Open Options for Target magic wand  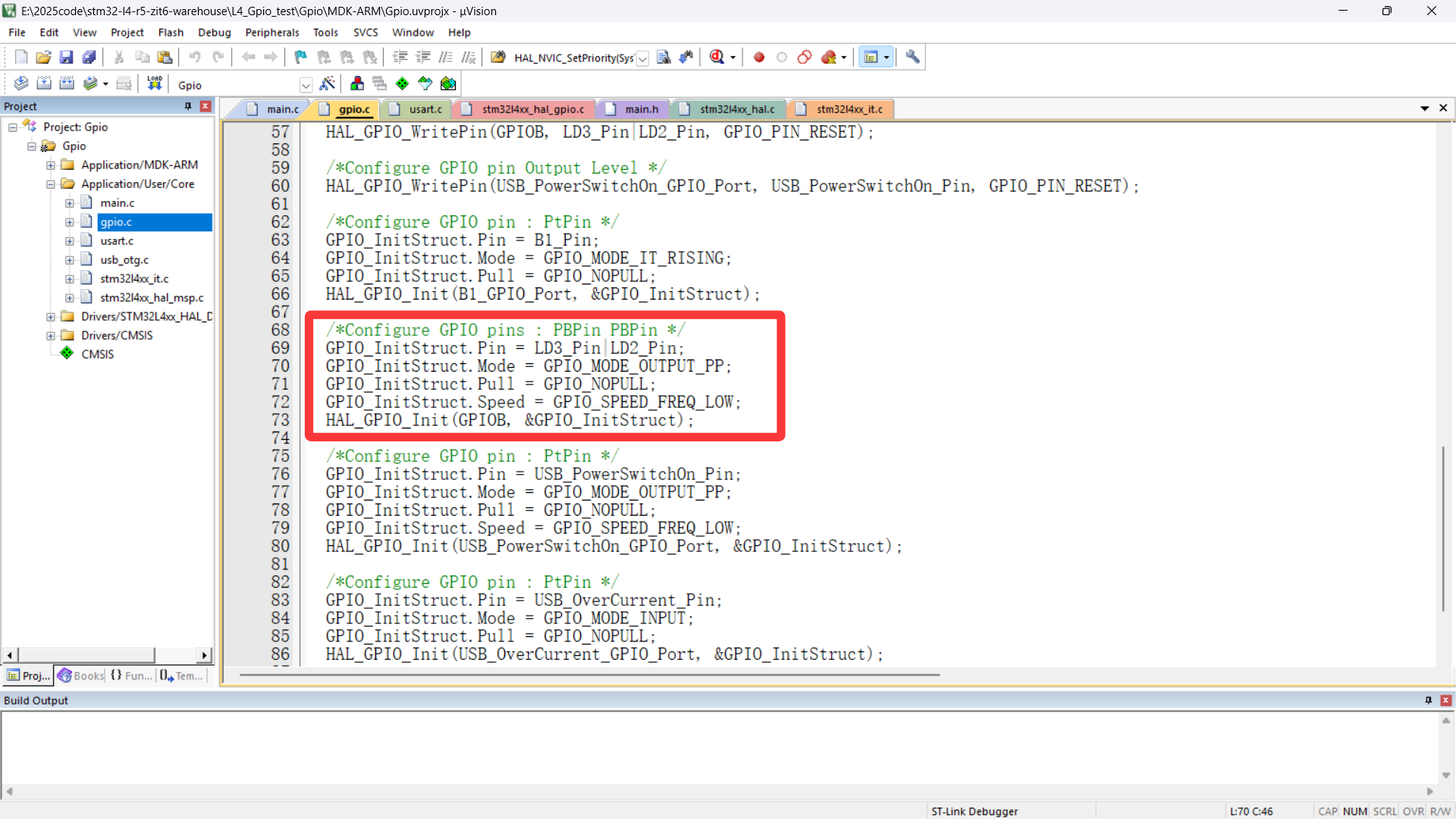point(328,83)
